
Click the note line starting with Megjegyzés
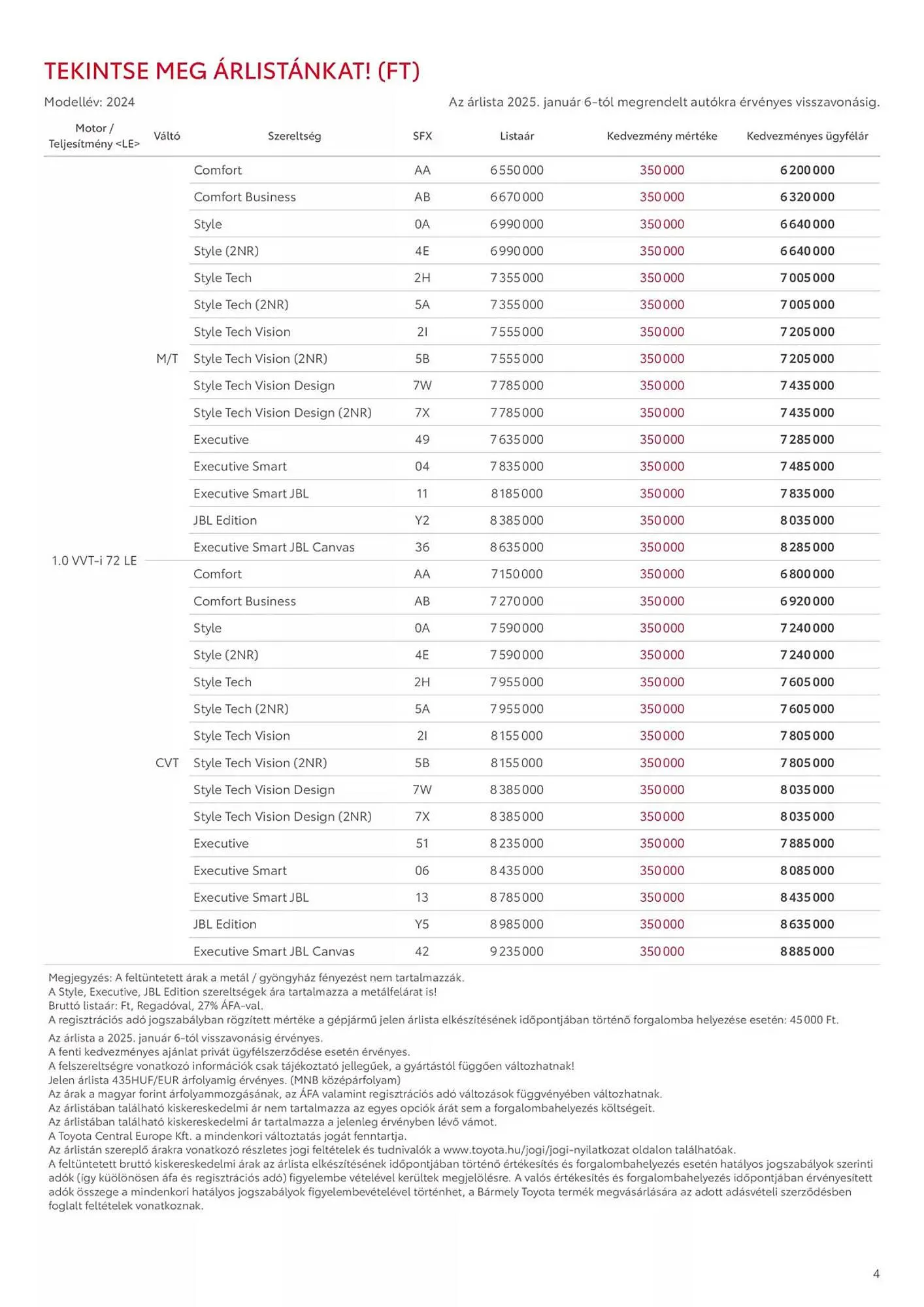[256, 978]
